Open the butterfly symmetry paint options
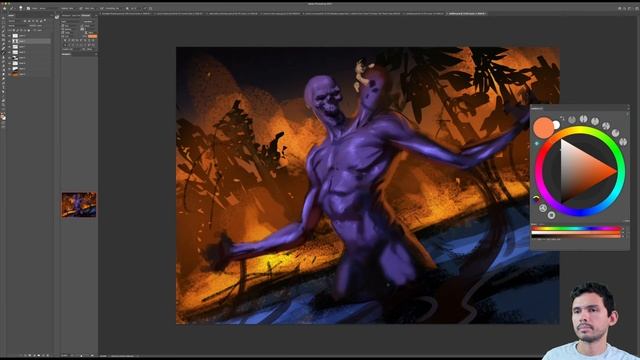The image size is (640, 360). coord(150,8)
